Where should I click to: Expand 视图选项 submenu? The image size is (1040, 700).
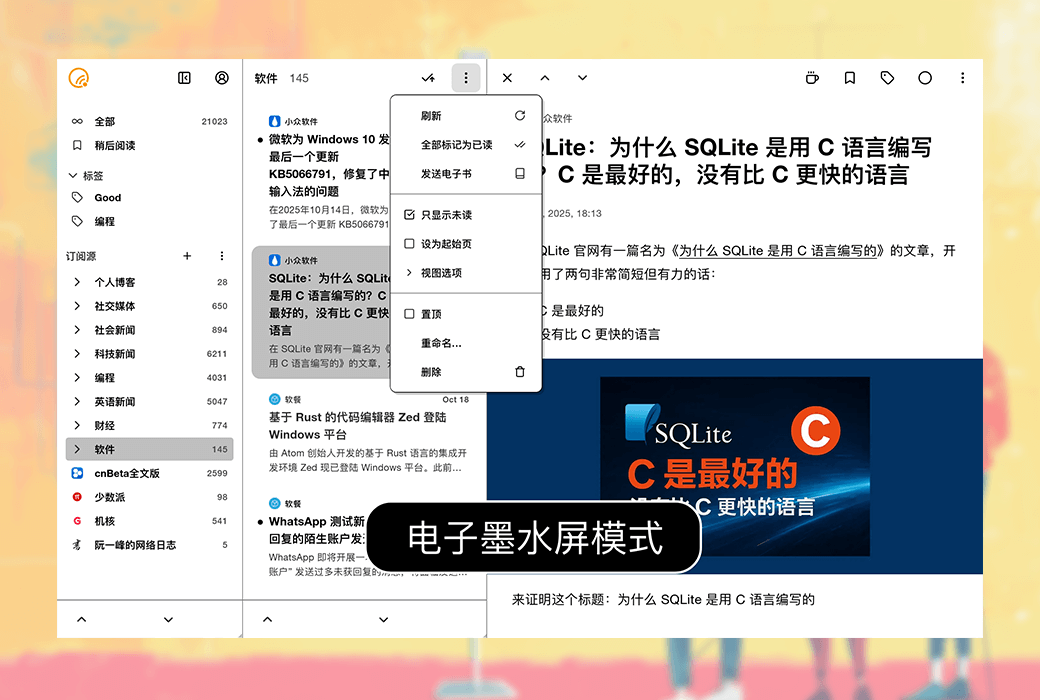coord(441,273)
